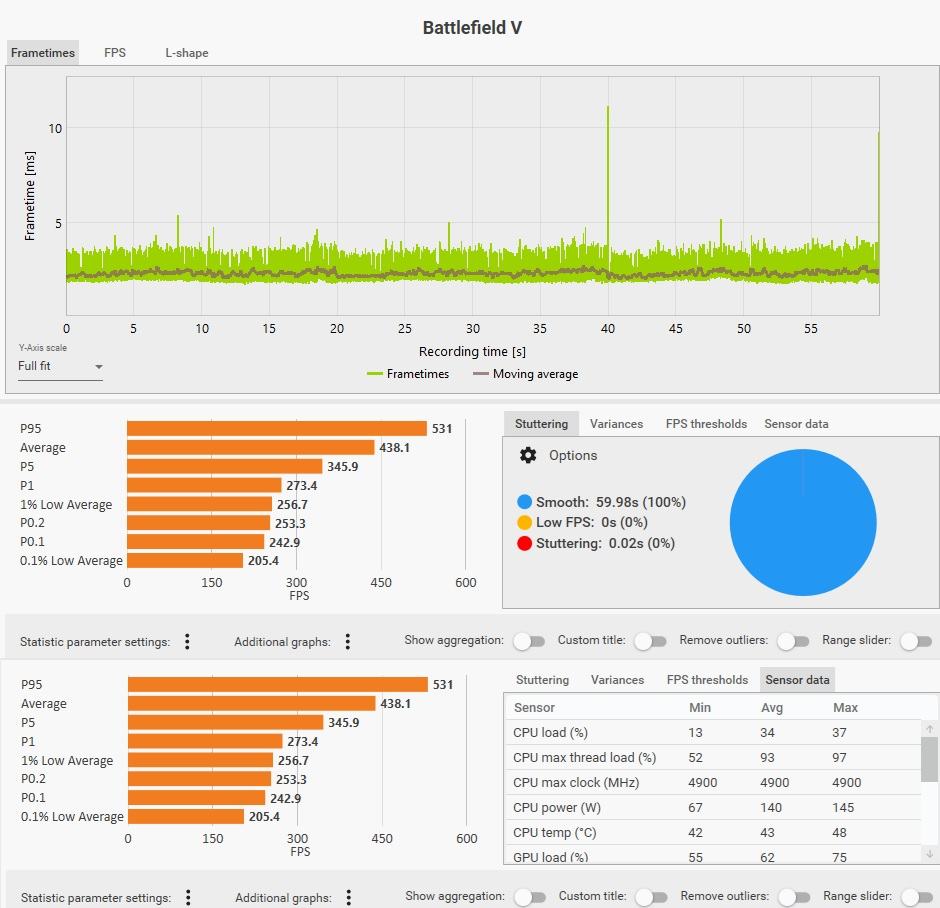
Task: Open upper Additional graphs three-dot menu
Action: click(x=348, y=641)
